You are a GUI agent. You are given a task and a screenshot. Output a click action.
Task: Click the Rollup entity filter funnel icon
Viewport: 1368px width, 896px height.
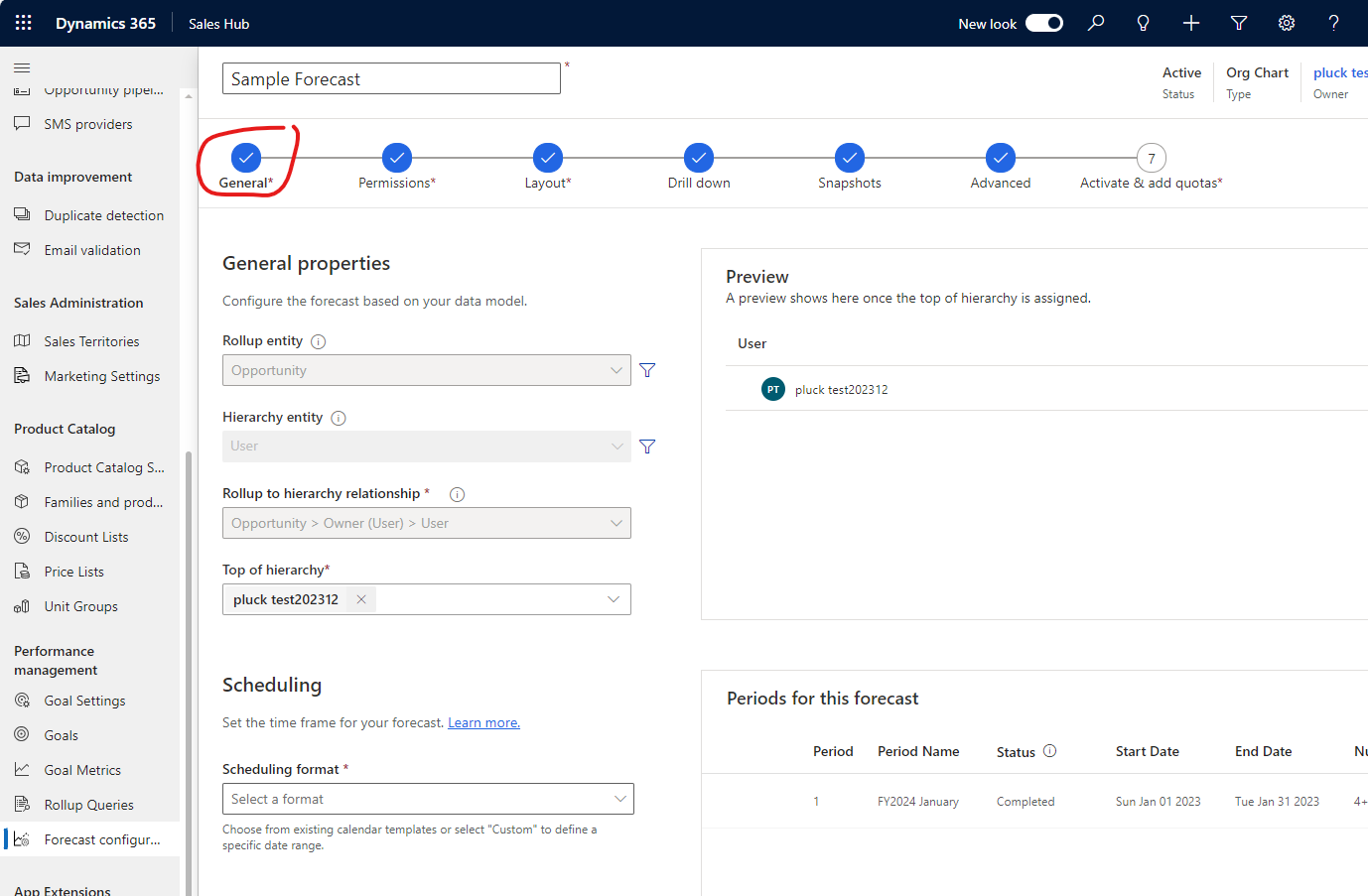pyautogui.click(x=647, y=370)
